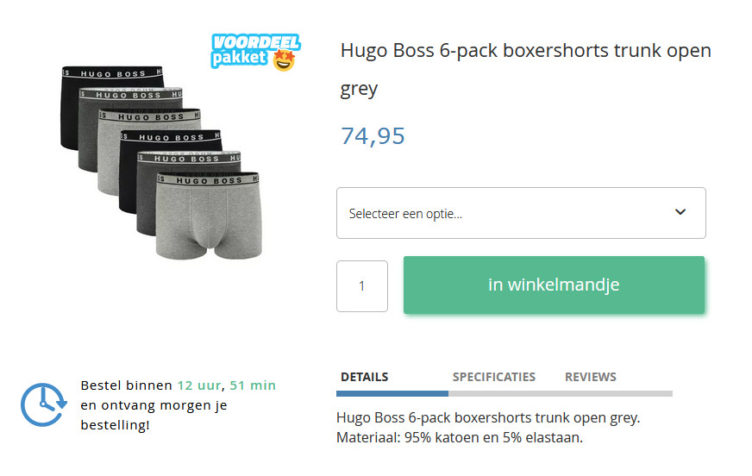Image resolution: width=752 pixels, height=476 pixels.
Task: Click the Bestel binnen delivery message
Action: [x=178, y=405]
